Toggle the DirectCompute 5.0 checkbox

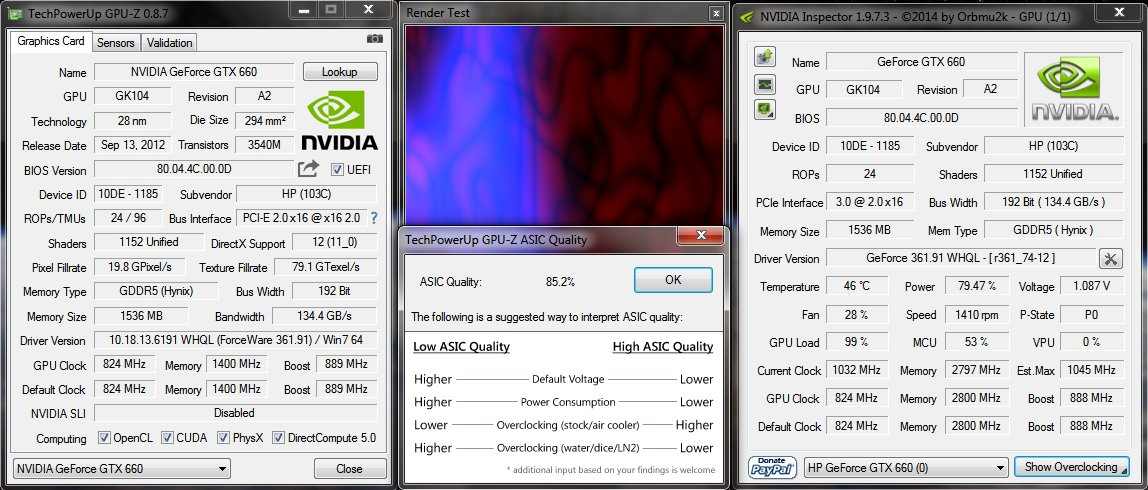click(278, 438)
